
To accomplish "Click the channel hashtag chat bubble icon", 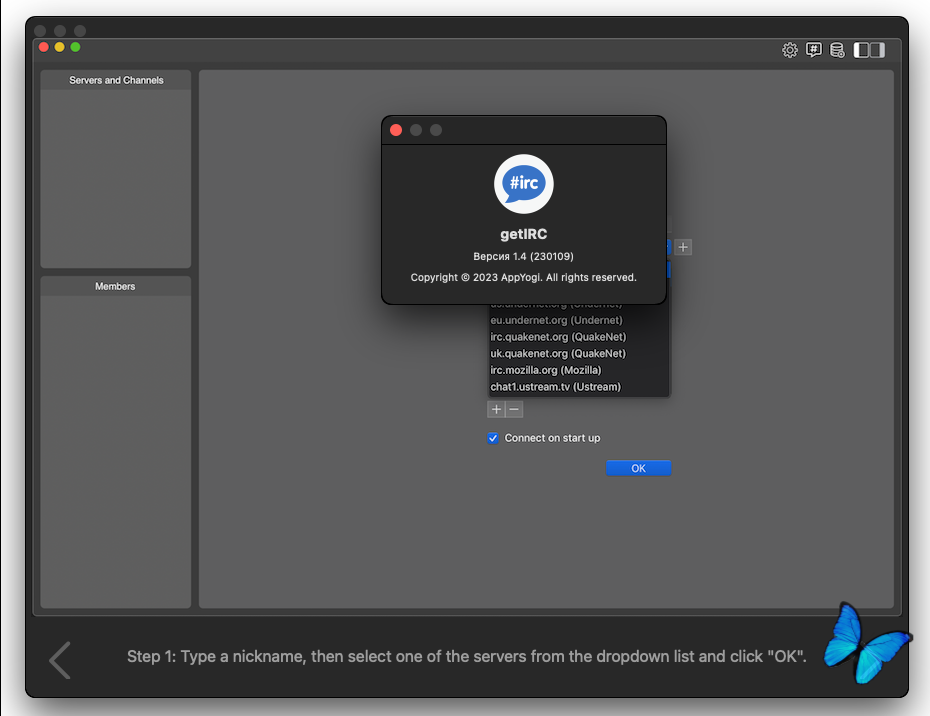I will pos(814,50).
